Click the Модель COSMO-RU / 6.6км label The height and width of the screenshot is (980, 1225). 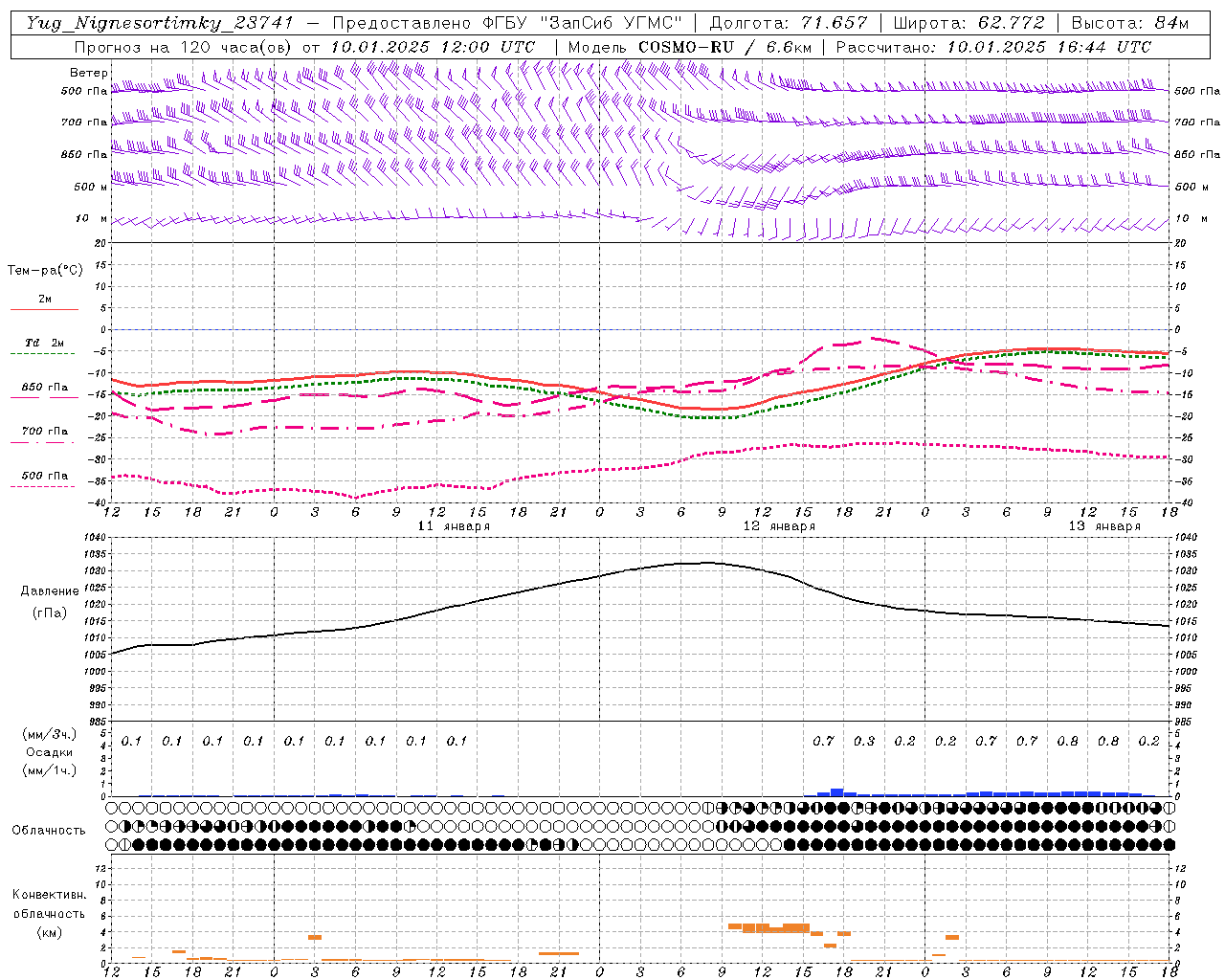[x=689, y=47]
